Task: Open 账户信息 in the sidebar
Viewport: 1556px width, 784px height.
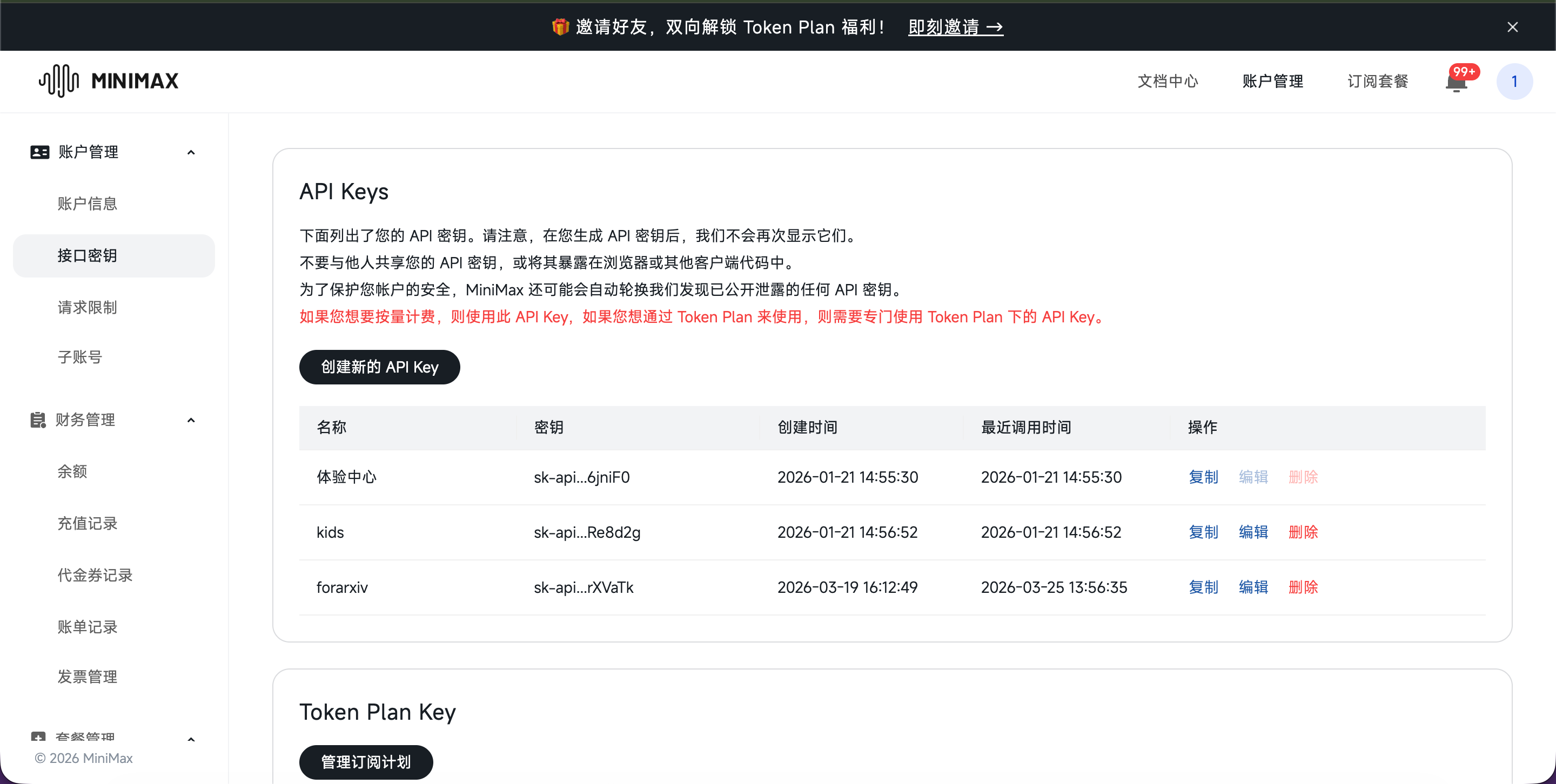Action: click(x=88, y=204)
